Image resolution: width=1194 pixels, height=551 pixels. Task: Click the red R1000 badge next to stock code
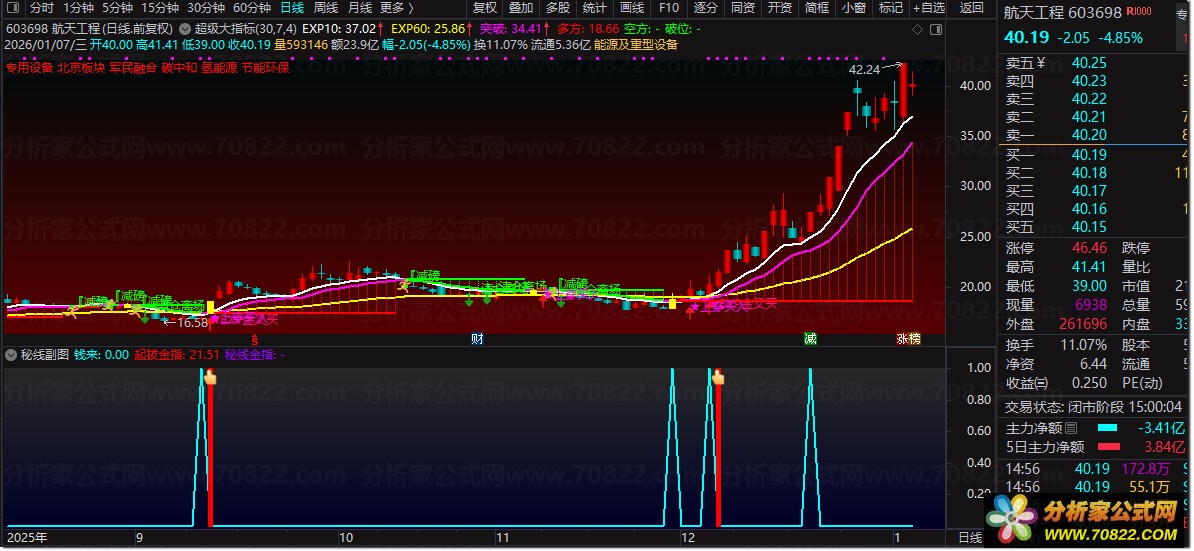point(1138,12)
